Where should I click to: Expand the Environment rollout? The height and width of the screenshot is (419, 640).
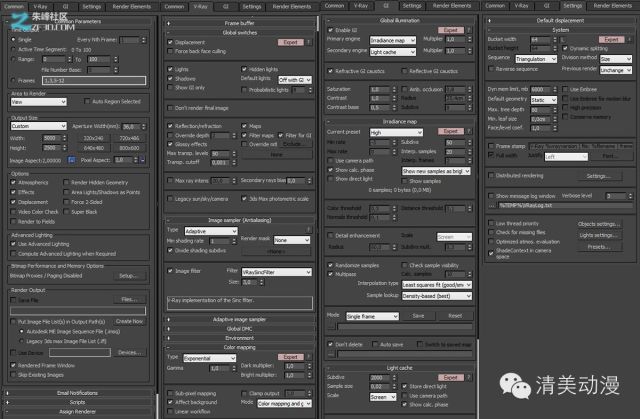click(240, 338)
